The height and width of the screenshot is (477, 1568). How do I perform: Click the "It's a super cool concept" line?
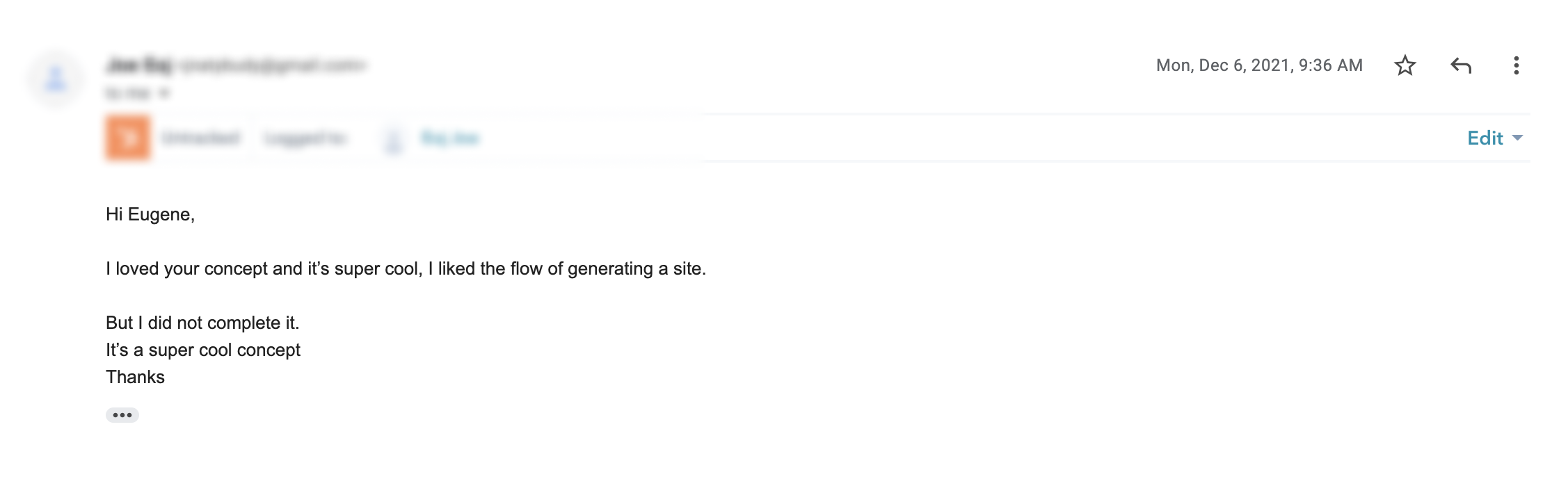click(203, 350)
